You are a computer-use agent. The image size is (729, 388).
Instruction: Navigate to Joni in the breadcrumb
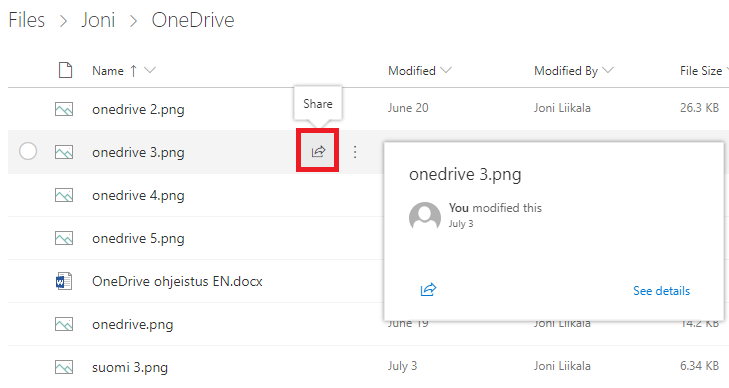tap(98, 20)
